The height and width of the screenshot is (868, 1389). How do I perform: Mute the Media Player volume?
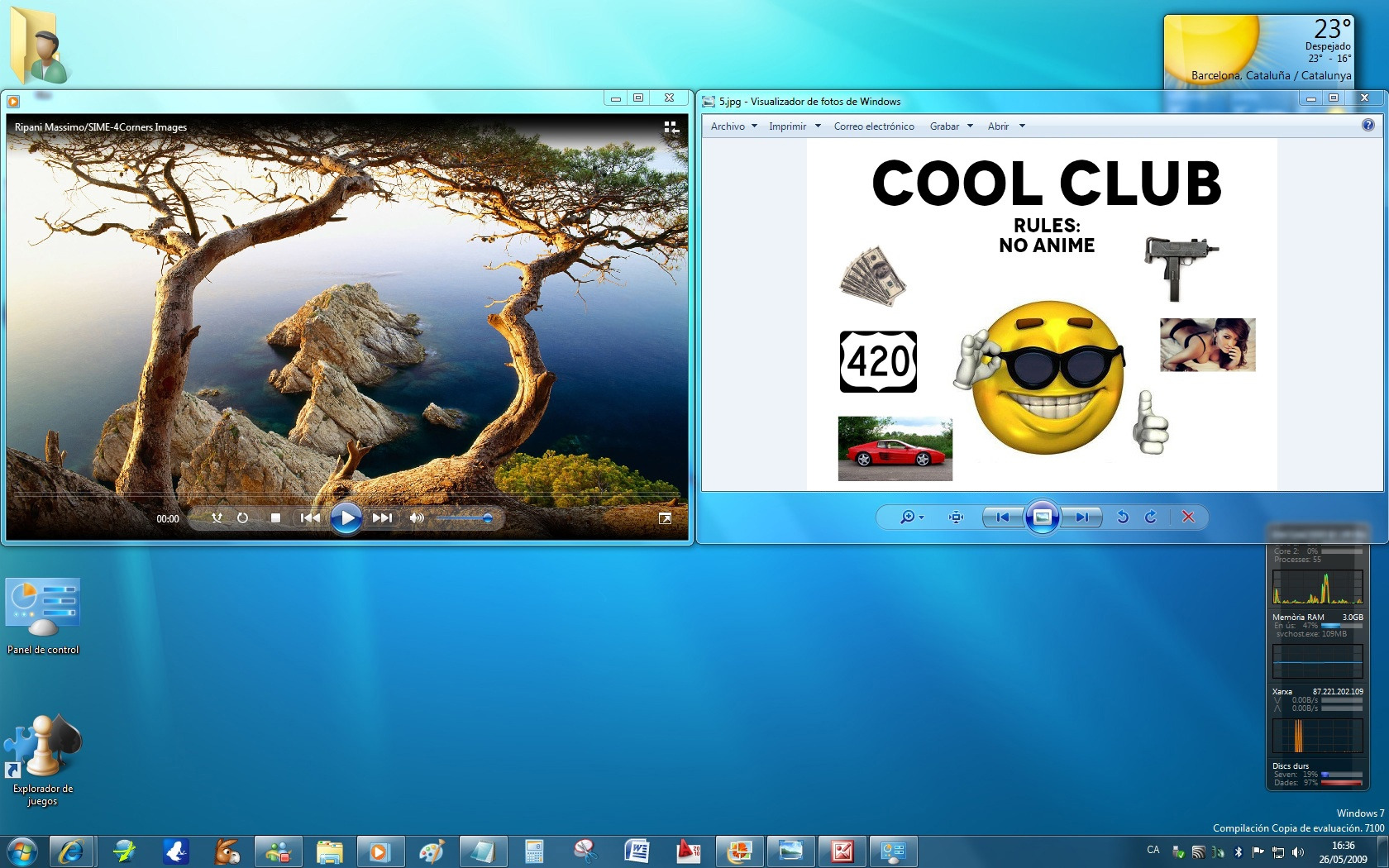[417, 518]
